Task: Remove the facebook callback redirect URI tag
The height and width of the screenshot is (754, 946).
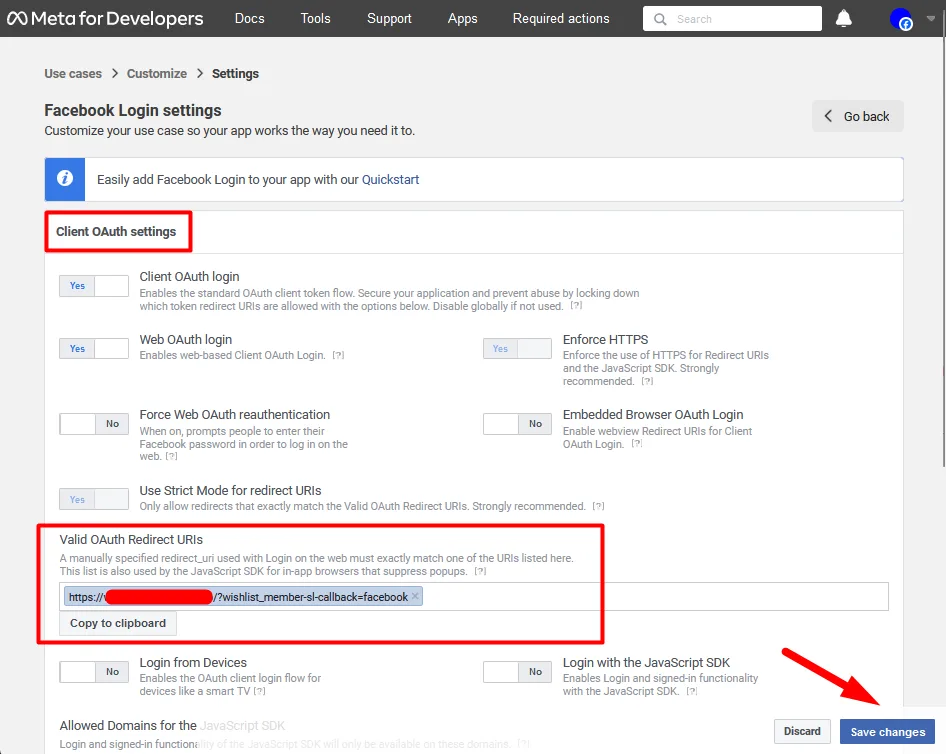Action: point(415,596)
